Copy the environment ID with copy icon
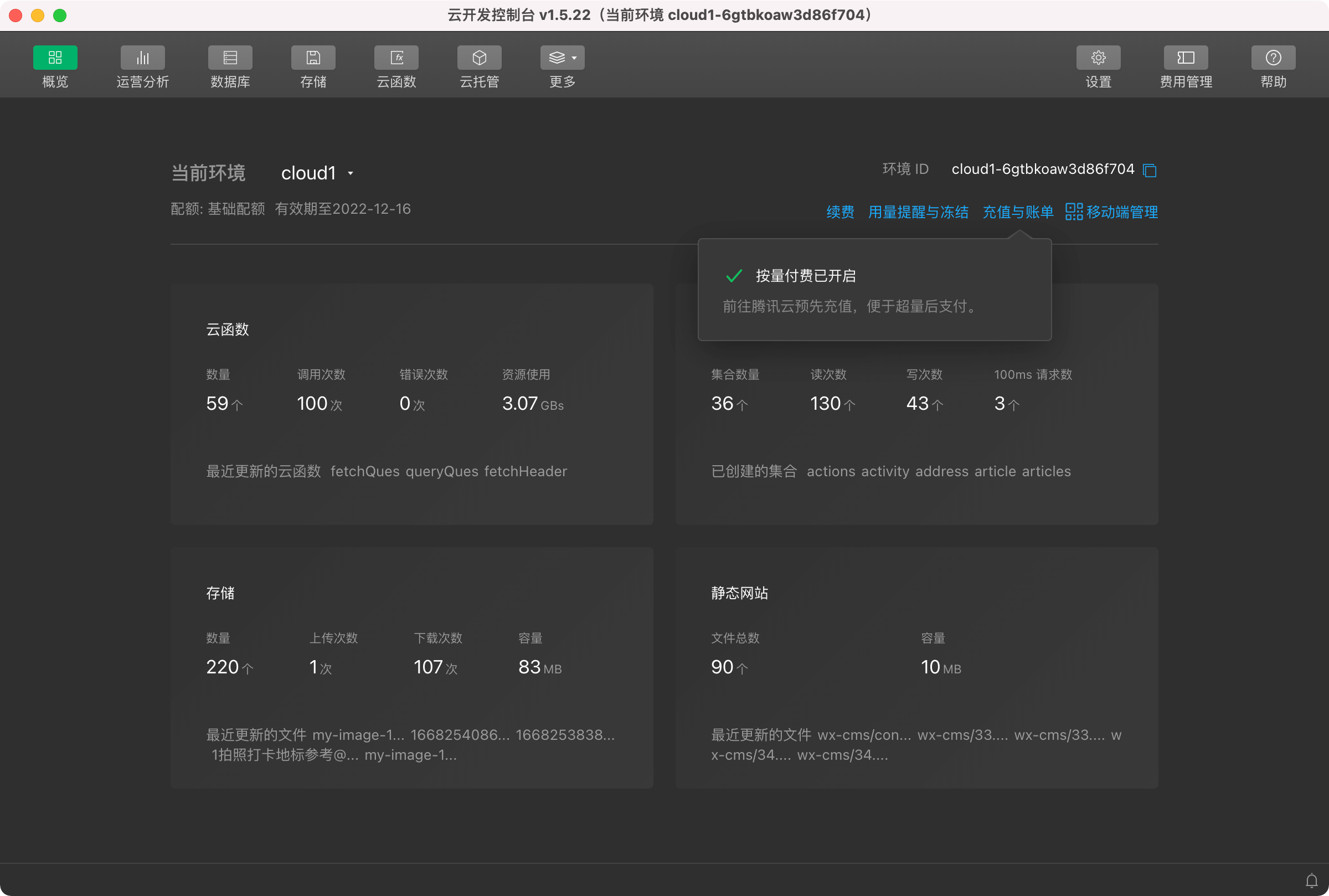 click(x=1150, y=171)
